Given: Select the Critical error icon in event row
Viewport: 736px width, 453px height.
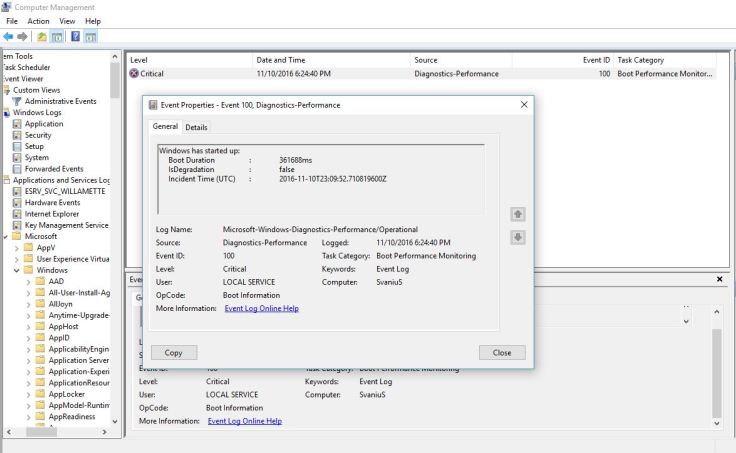Looking at the screenshot, I should pos(134,73).
